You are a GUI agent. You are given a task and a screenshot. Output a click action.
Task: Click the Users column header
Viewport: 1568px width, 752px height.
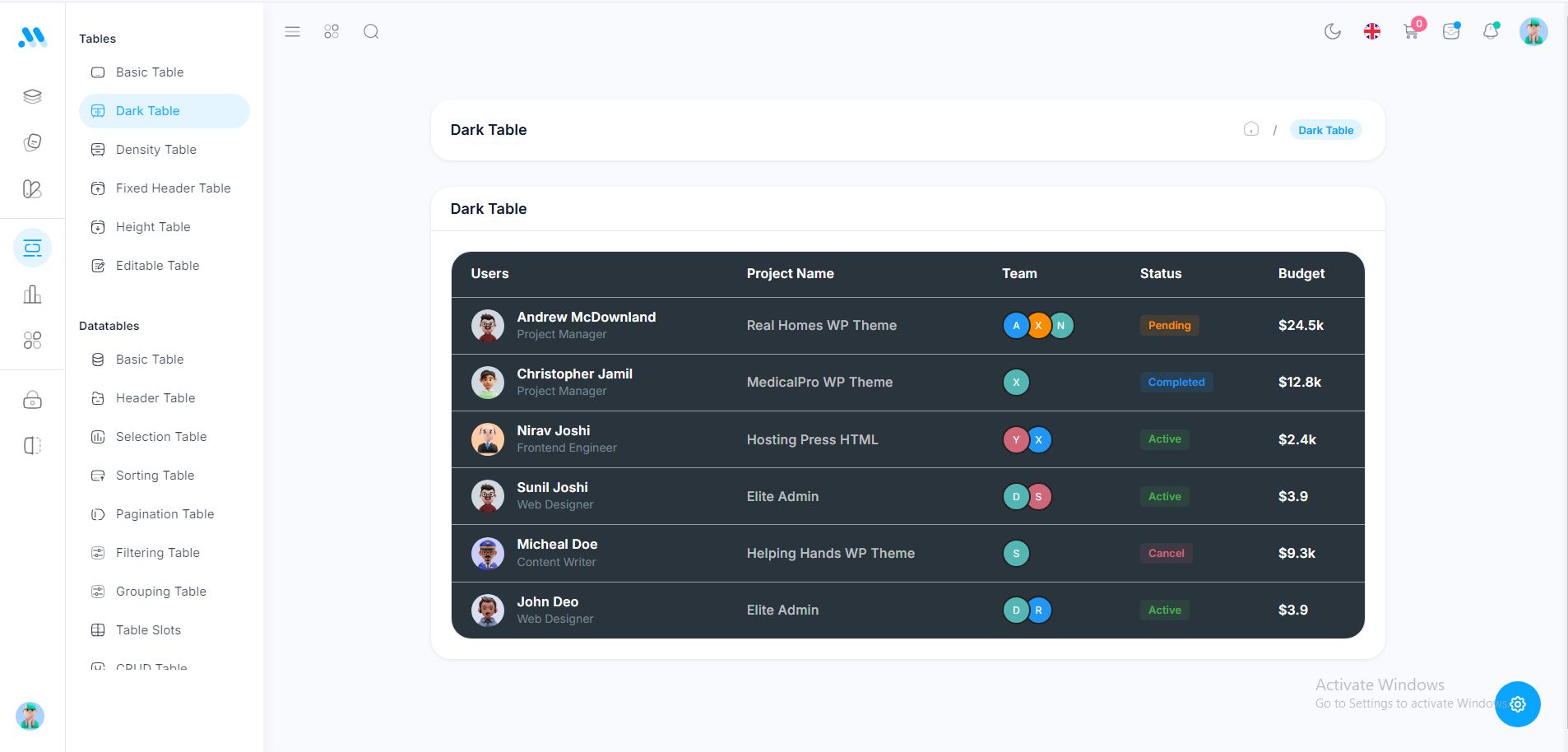(489, 274)
